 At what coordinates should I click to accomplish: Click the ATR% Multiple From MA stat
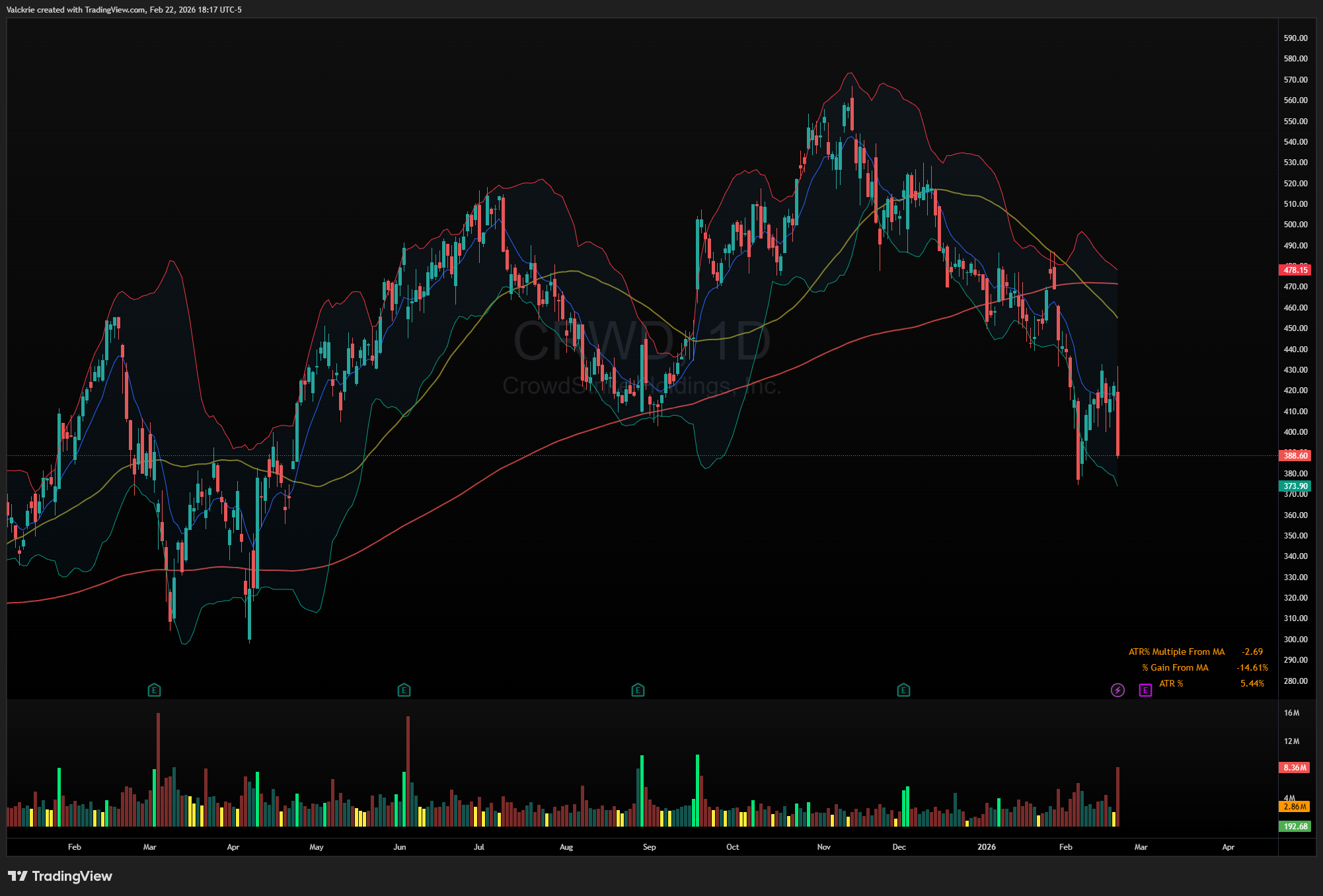1176,652
